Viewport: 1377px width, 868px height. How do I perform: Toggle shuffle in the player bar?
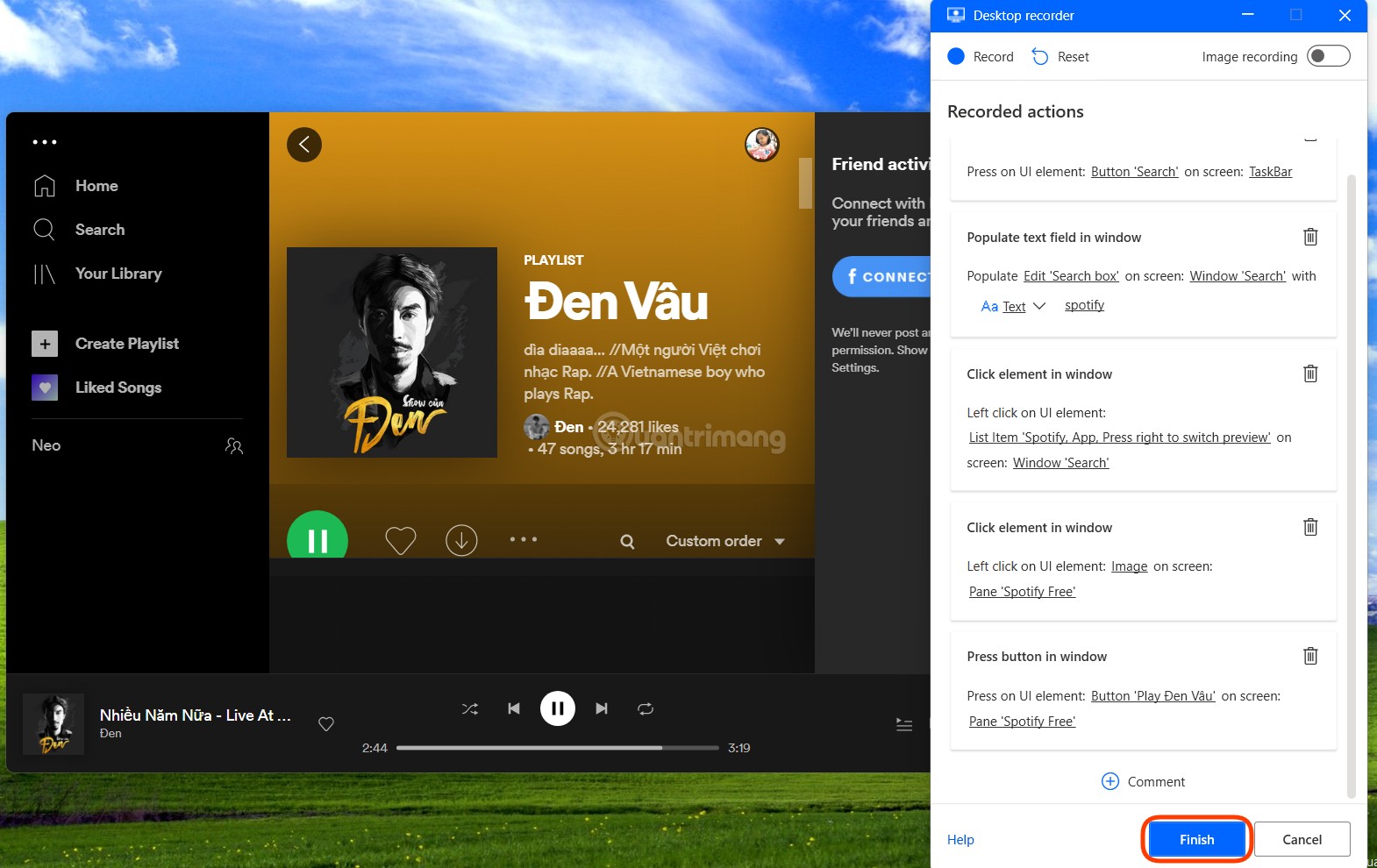(470, 708)
